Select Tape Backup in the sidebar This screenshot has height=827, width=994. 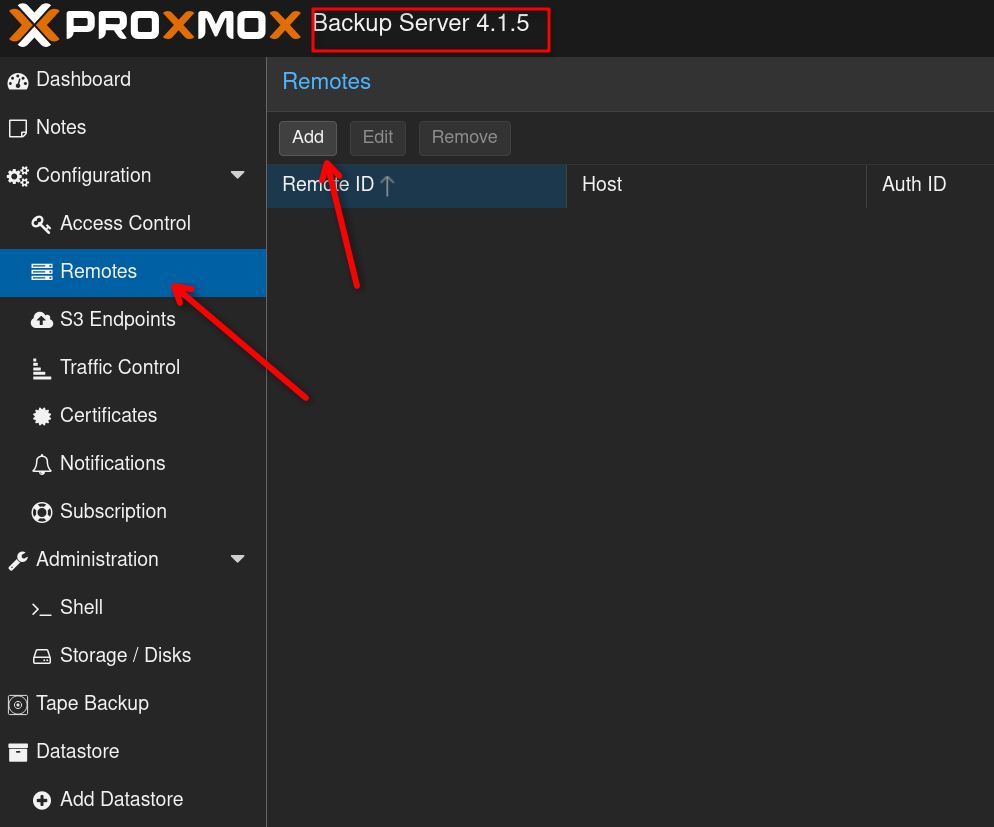pyautogui.click(x=92, y=704)
